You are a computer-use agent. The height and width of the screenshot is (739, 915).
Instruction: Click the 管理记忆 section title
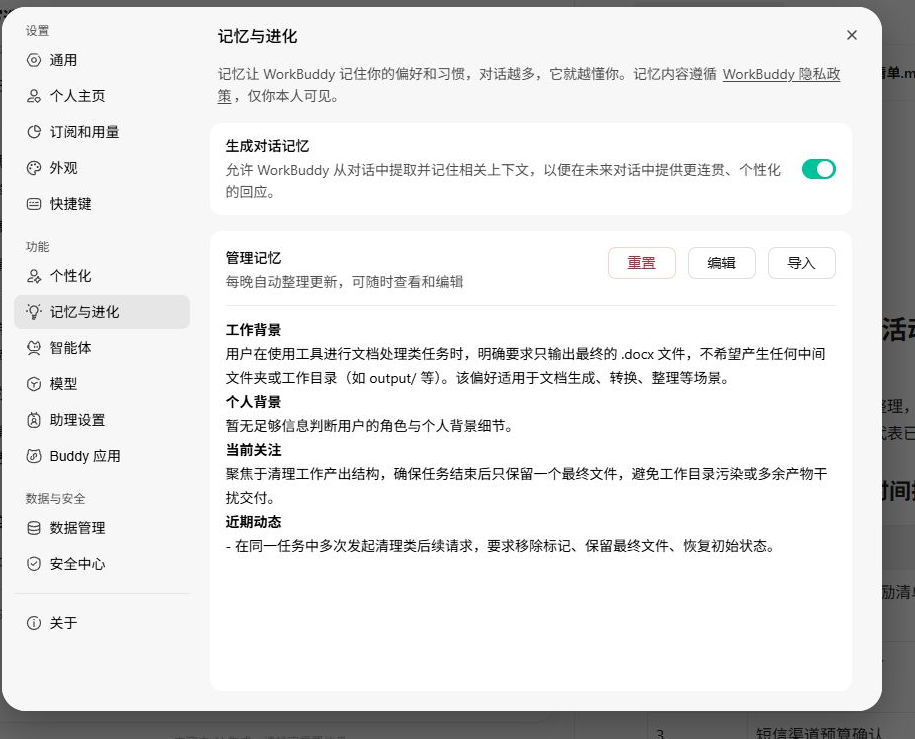click(253, 258)
